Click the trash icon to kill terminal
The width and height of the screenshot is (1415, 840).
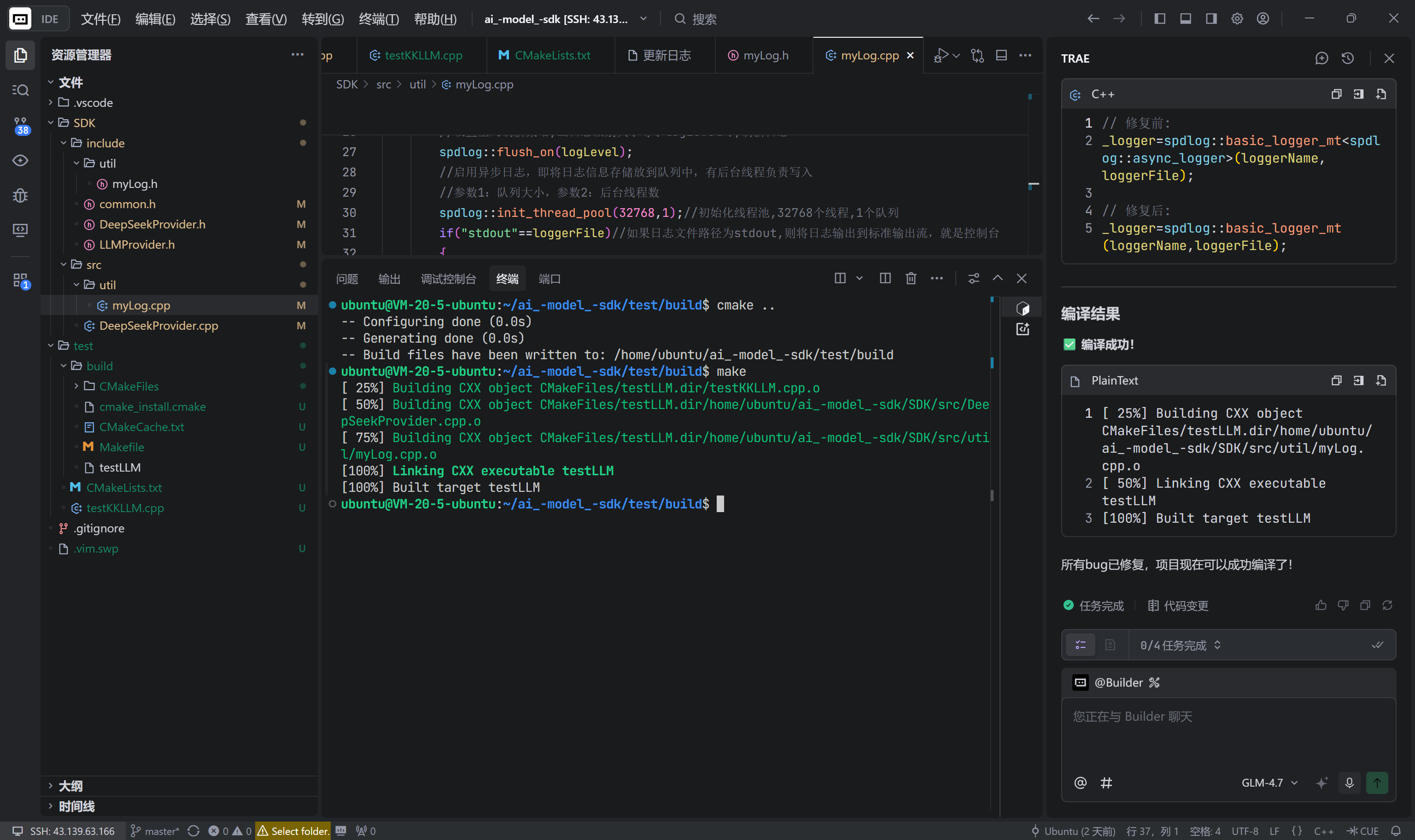tap(911, 278)
